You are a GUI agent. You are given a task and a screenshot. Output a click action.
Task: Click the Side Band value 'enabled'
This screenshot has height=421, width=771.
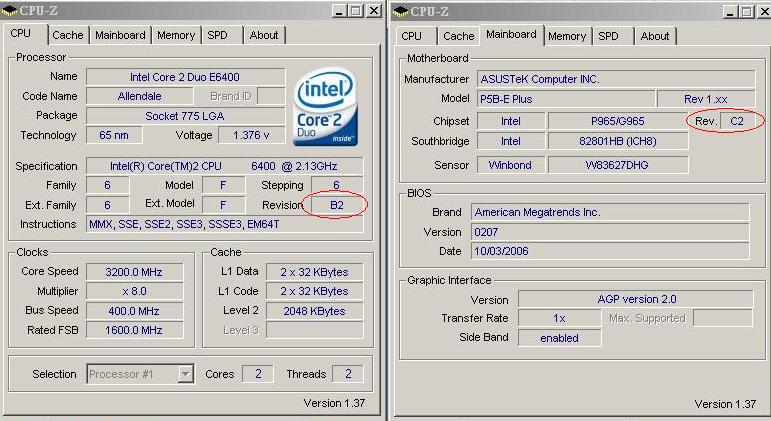[x=559, y=338]
